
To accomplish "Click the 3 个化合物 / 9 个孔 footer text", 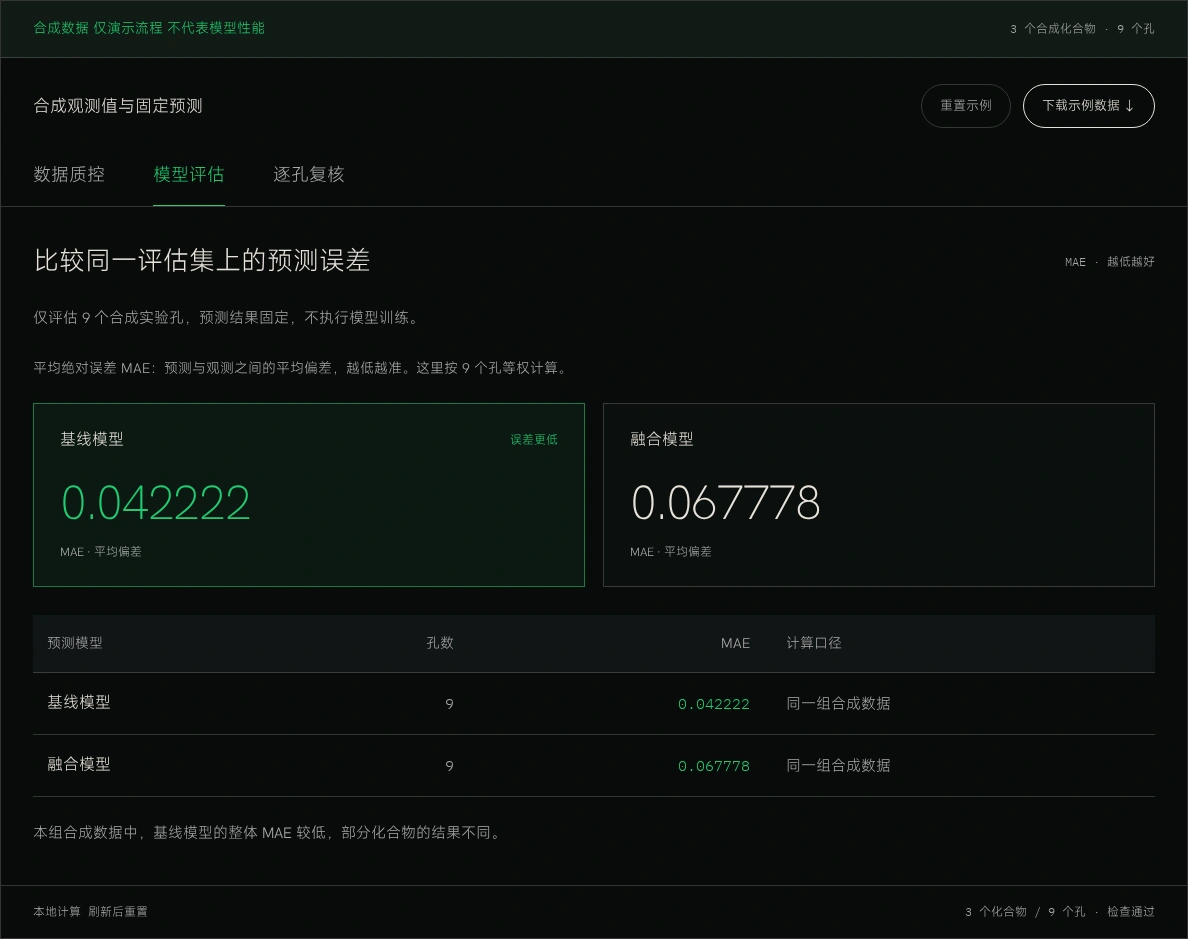I will coord(1025,912).
